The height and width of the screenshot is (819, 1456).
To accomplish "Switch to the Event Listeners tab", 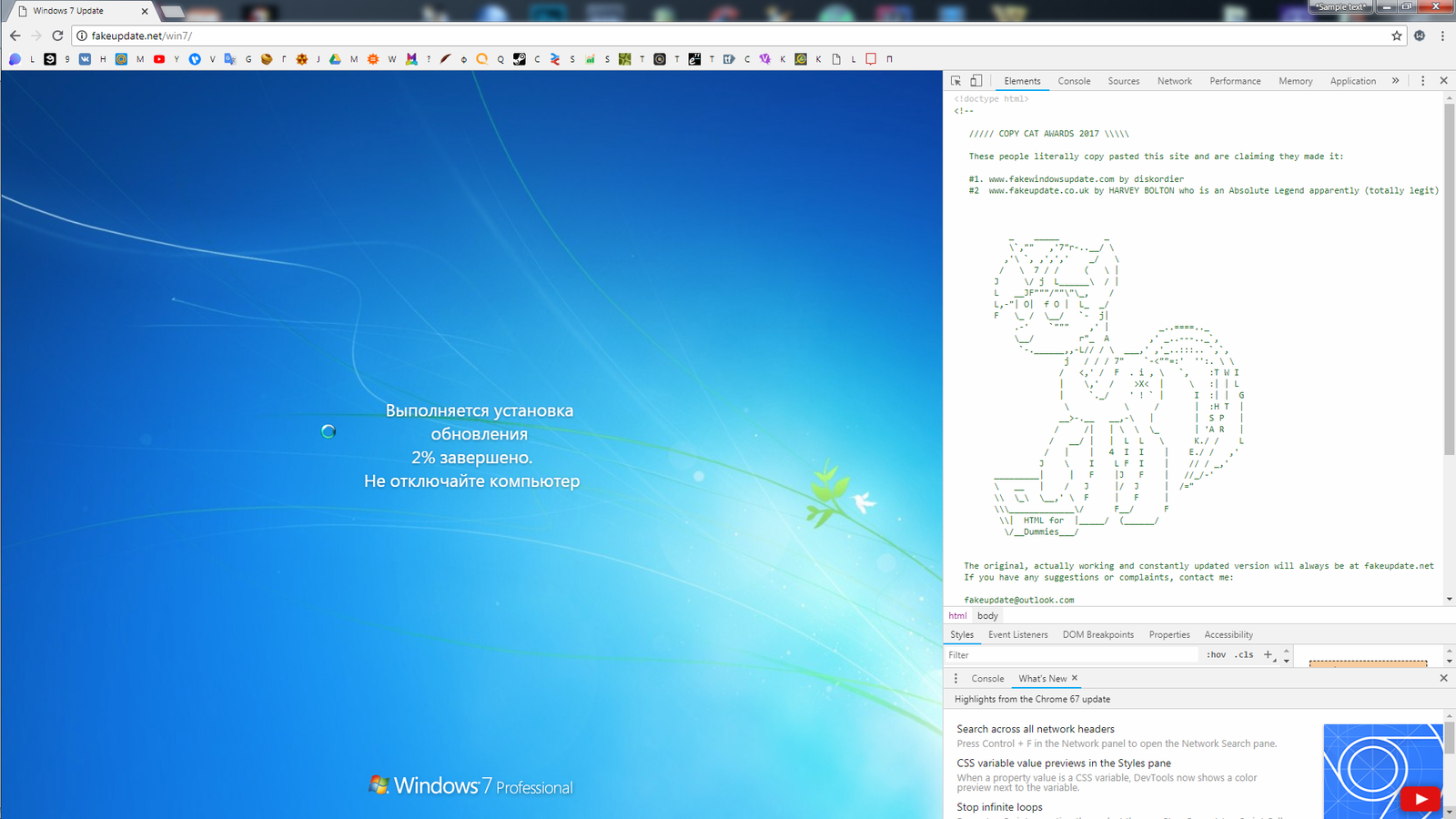I will click(1017, 634).
